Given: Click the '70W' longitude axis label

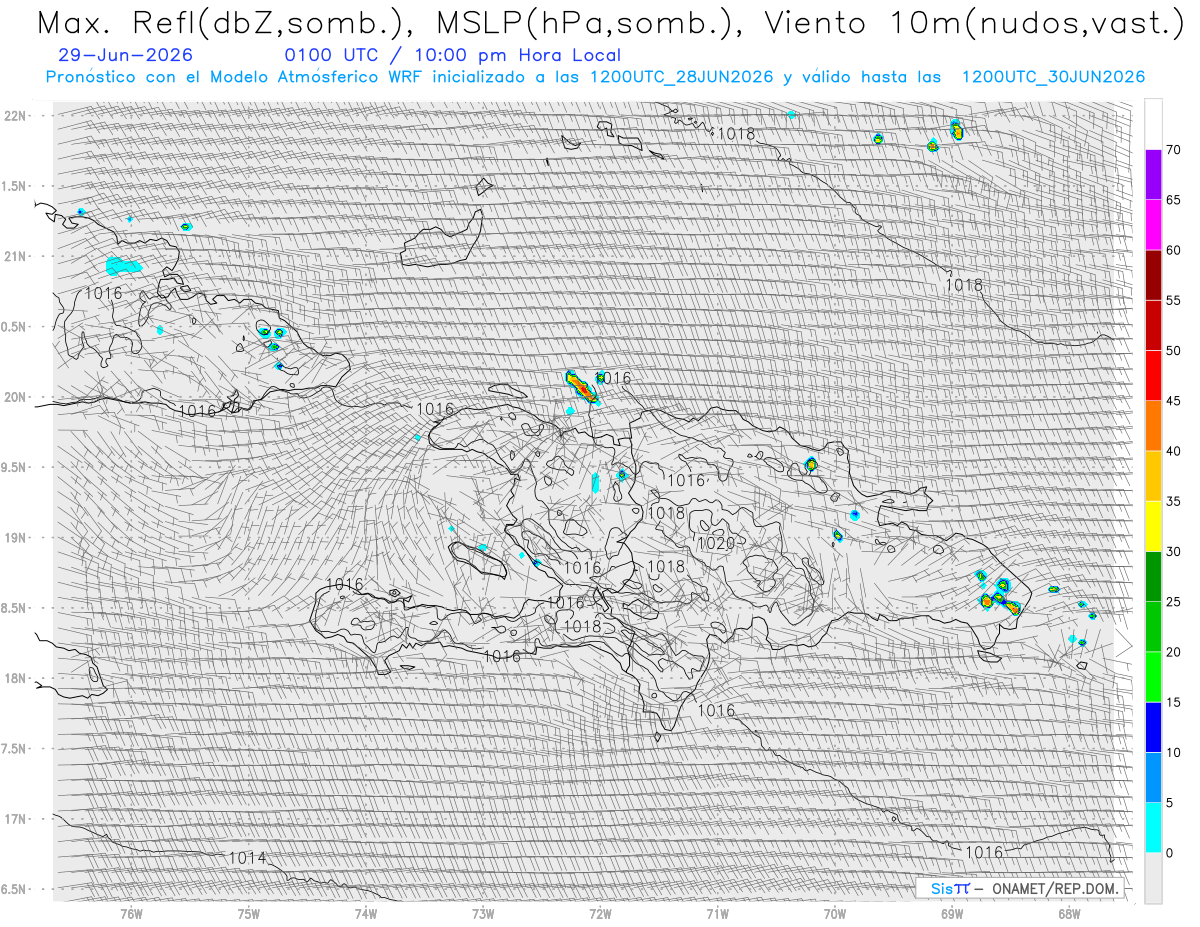Looking at the screenshot, I should click(x=834, y=913).
